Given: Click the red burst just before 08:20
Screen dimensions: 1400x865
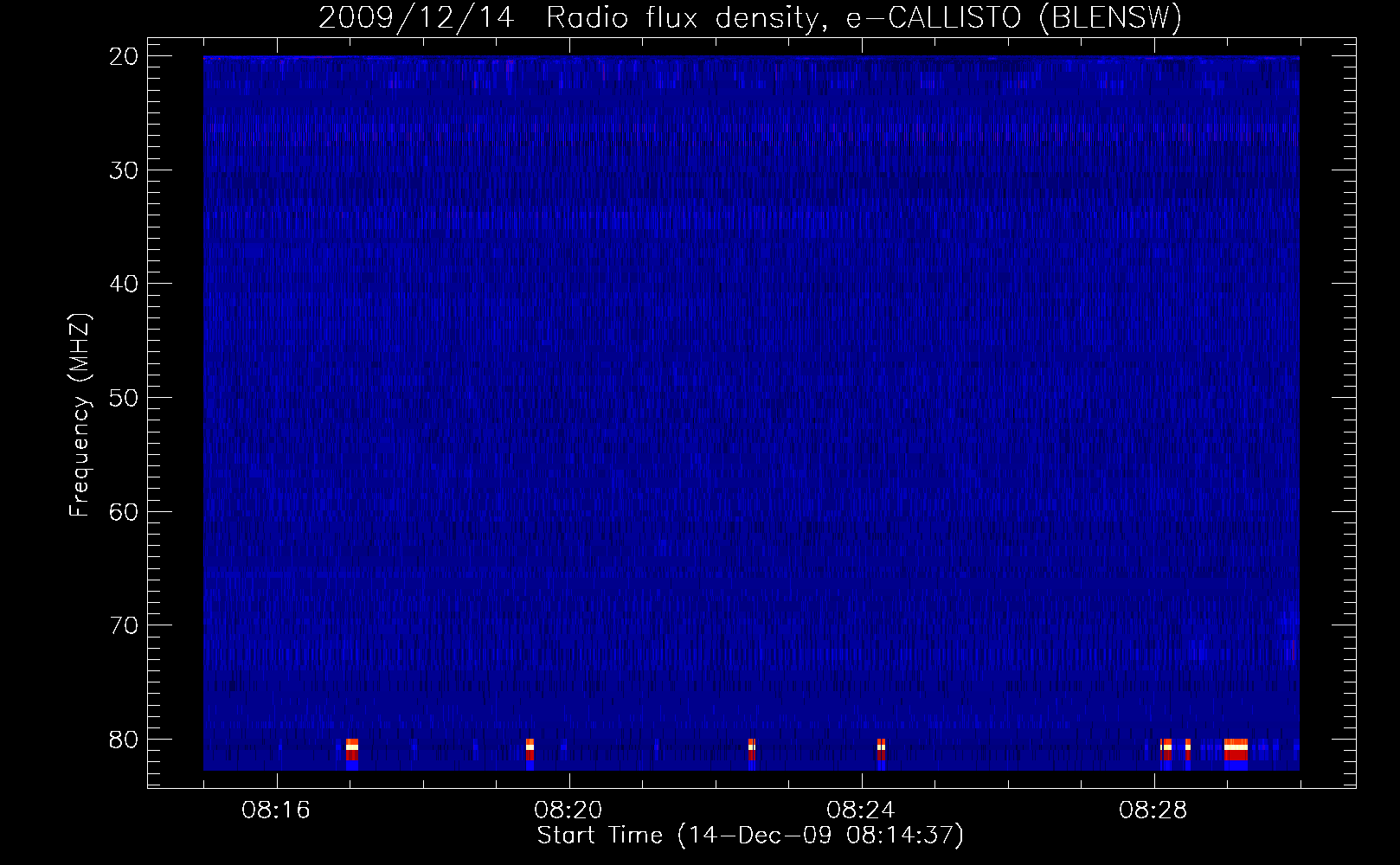Looking at the screenshot, I should (x=530, y=750).
